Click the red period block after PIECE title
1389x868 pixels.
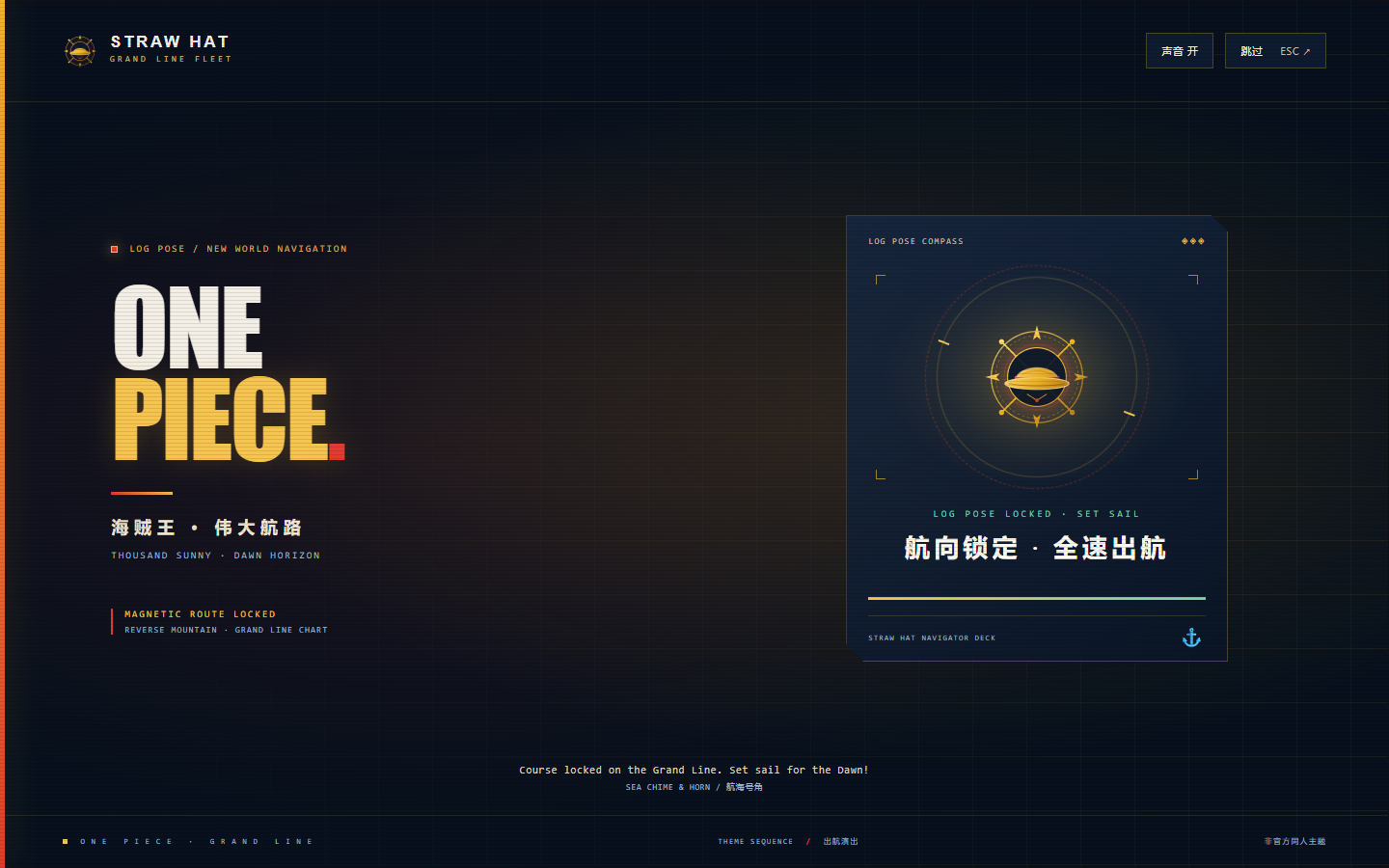click(x=337, y=451)
